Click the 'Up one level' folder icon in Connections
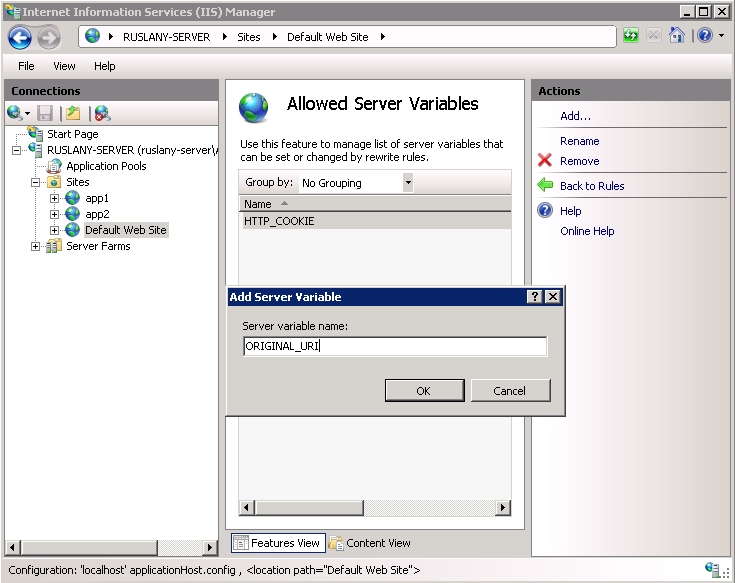735x583 pixels. tap(73, 113)
